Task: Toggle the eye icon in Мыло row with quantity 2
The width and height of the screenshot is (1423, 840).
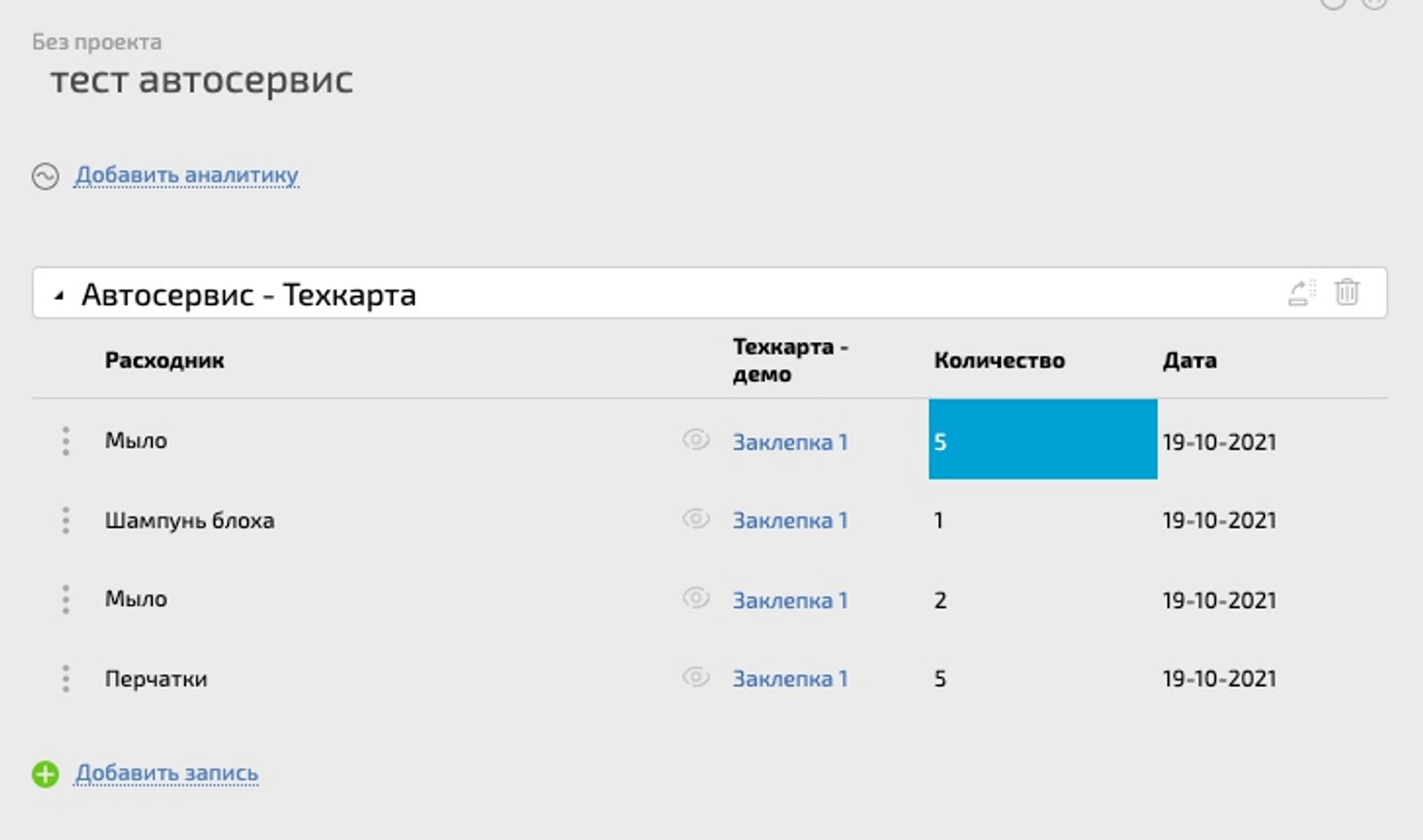Action: (695, 597)
